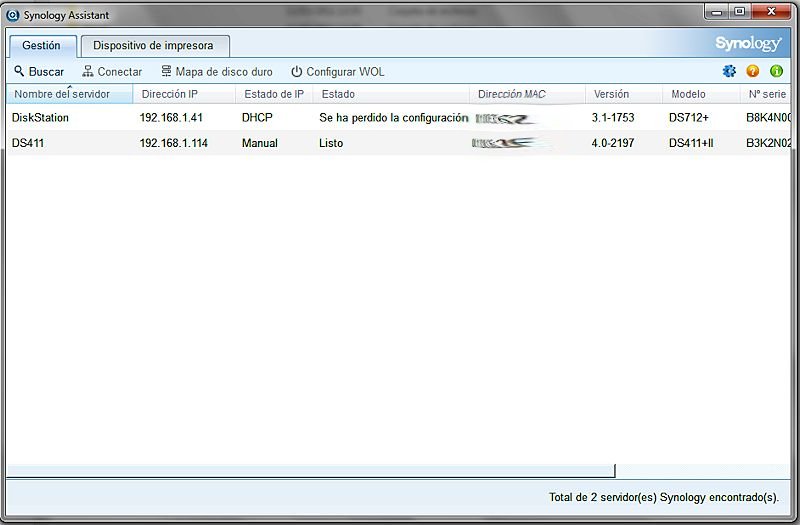Viewport: 800px width, 525px height.
Task: Sort by Nombre del servidor column
Action: tap(69, 94)
